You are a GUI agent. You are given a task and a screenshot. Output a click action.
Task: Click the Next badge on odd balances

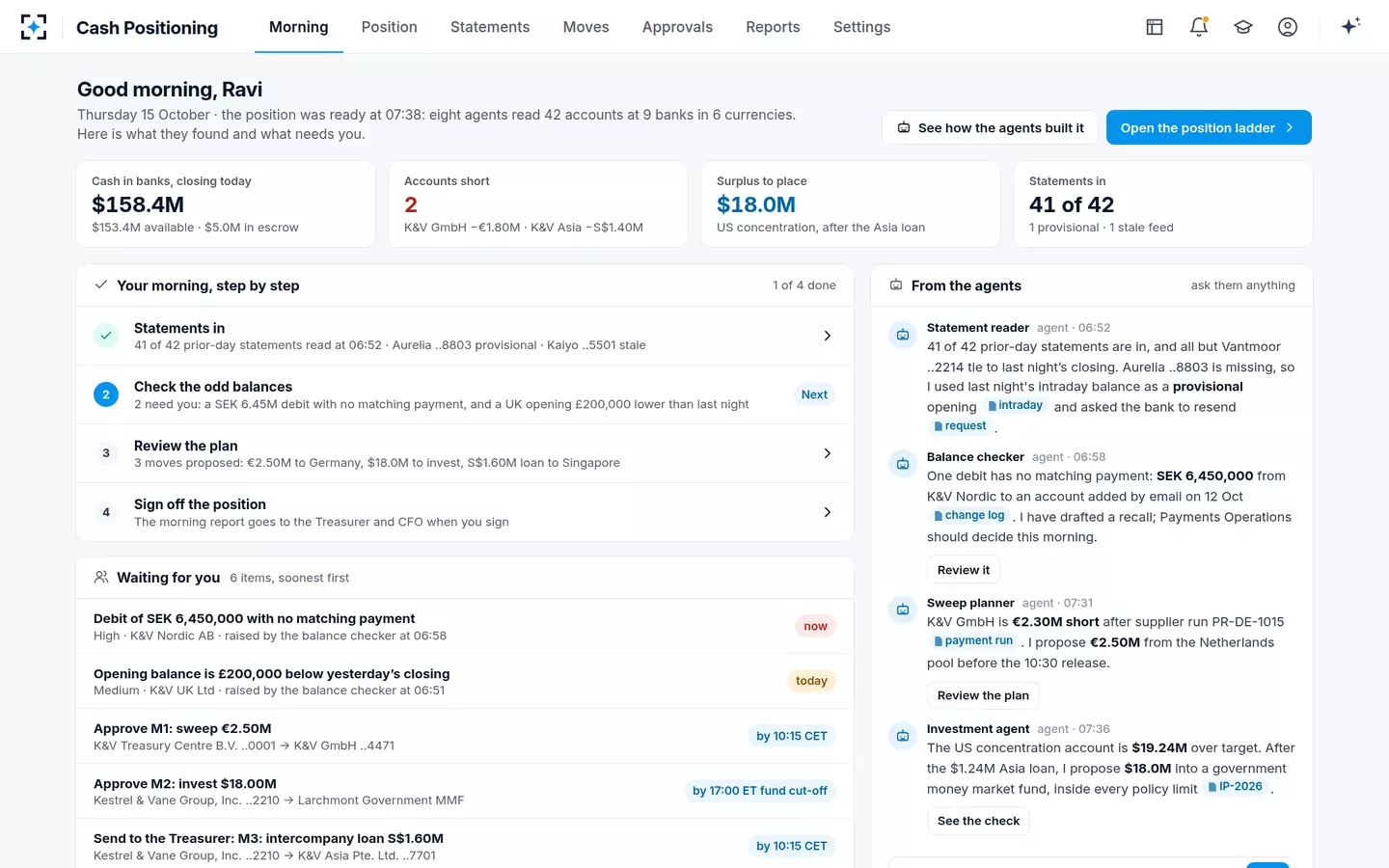(x=814, y=394)
